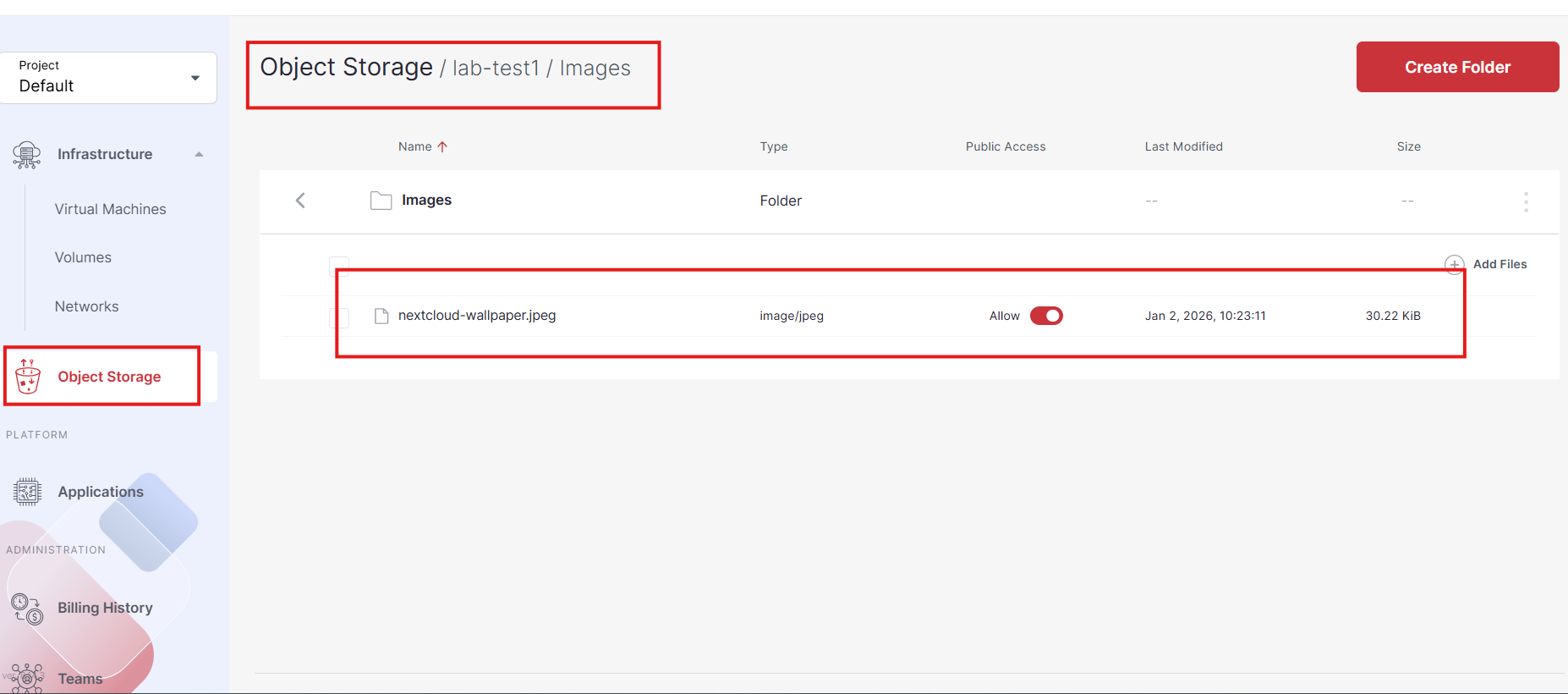
Task: Open Billing History in the sidebar
Action: click(105, 608)
